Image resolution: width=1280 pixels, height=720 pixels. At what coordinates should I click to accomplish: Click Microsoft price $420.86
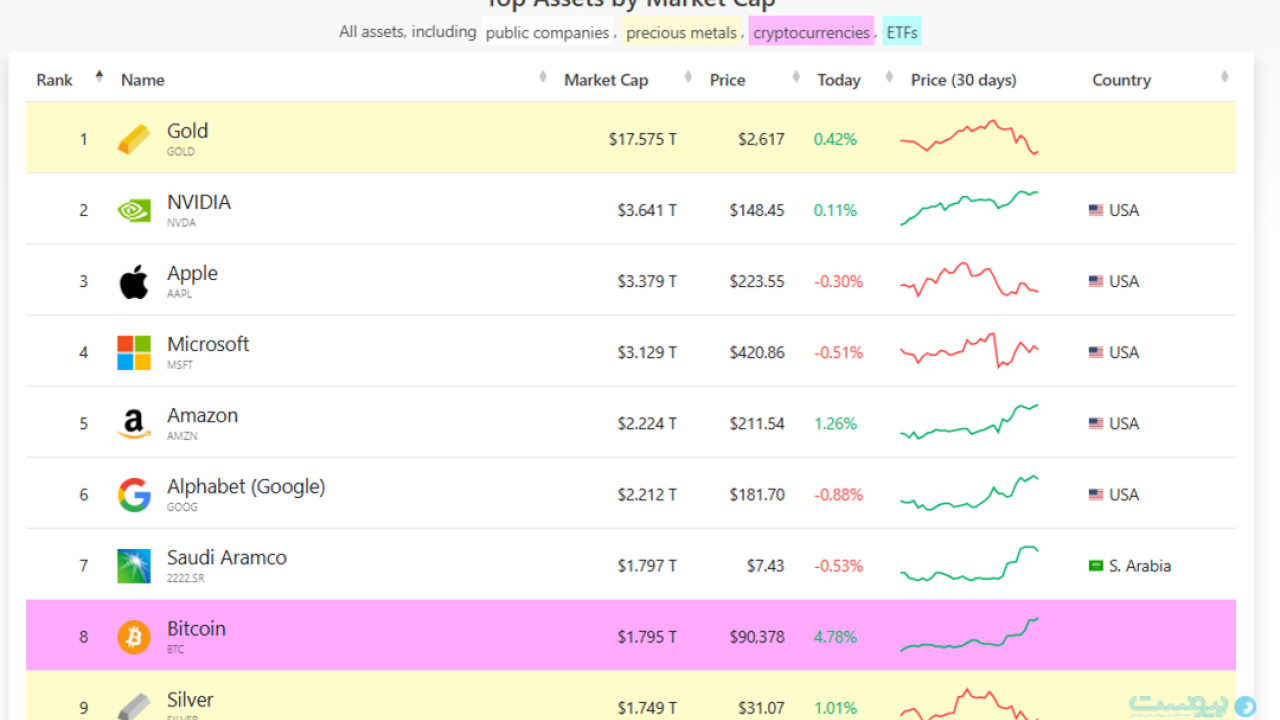[x=757, y=353]
